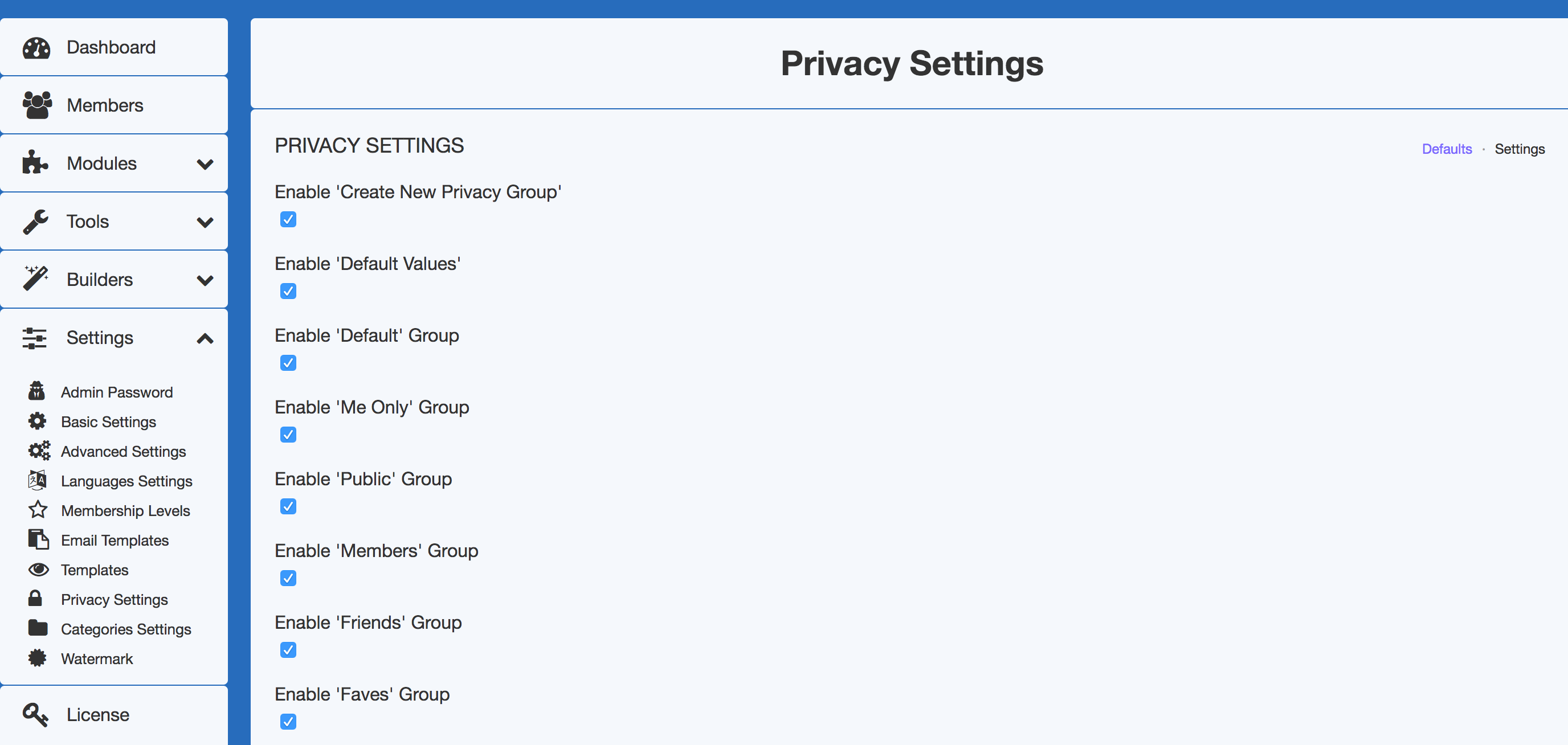Expand the Tools menu chevron
This screenshot has height=745, width=1568.
205,222
